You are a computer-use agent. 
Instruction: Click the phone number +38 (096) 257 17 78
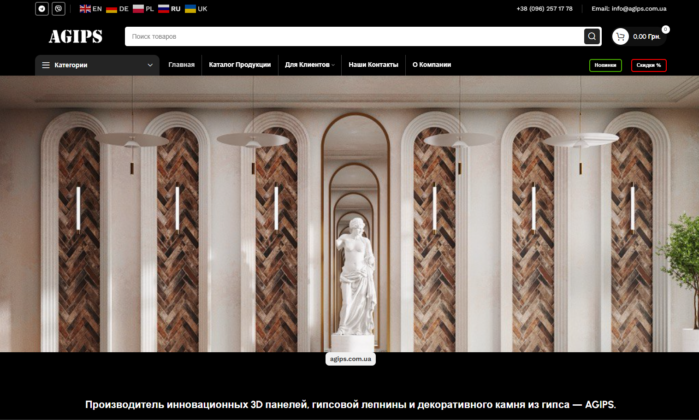(x=544, y=9)
